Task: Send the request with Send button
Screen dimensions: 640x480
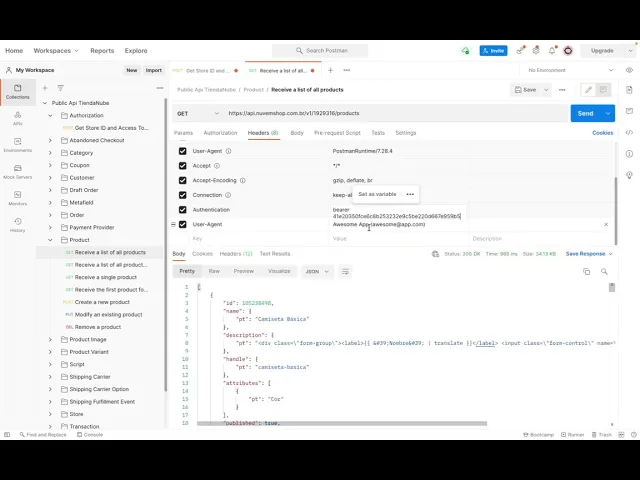Action: [x=585, y=113]
